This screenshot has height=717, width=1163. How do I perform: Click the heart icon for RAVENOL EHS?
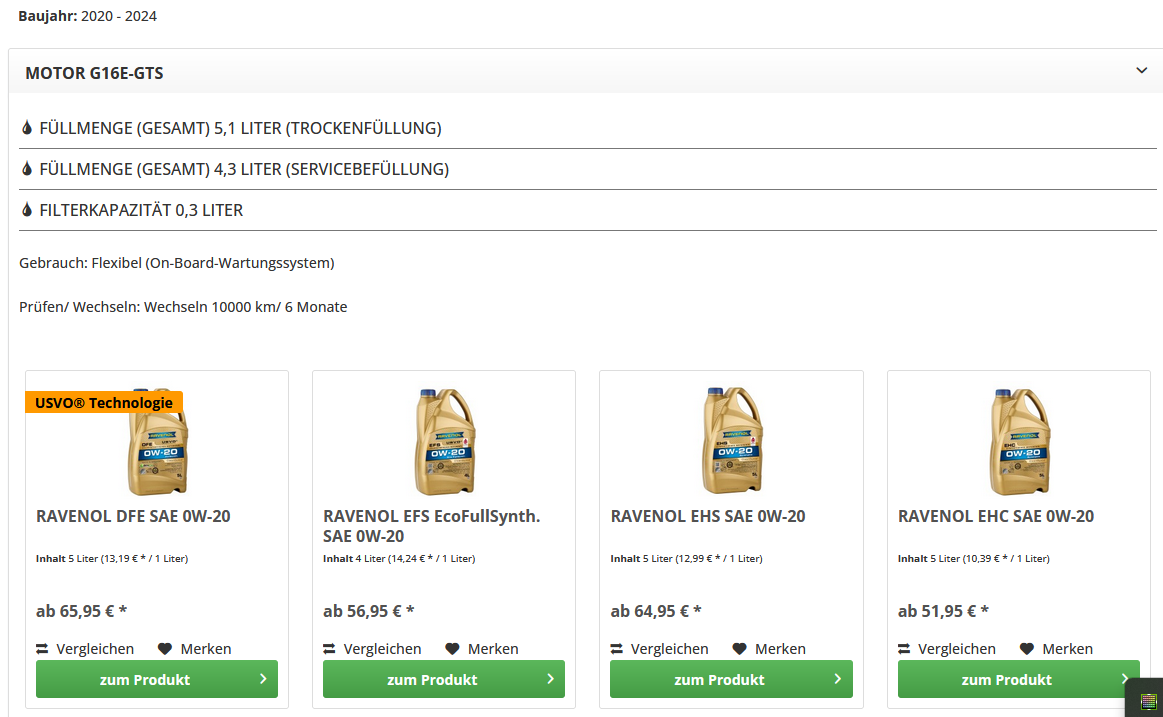pyautogui.click(x=739, y=649)
